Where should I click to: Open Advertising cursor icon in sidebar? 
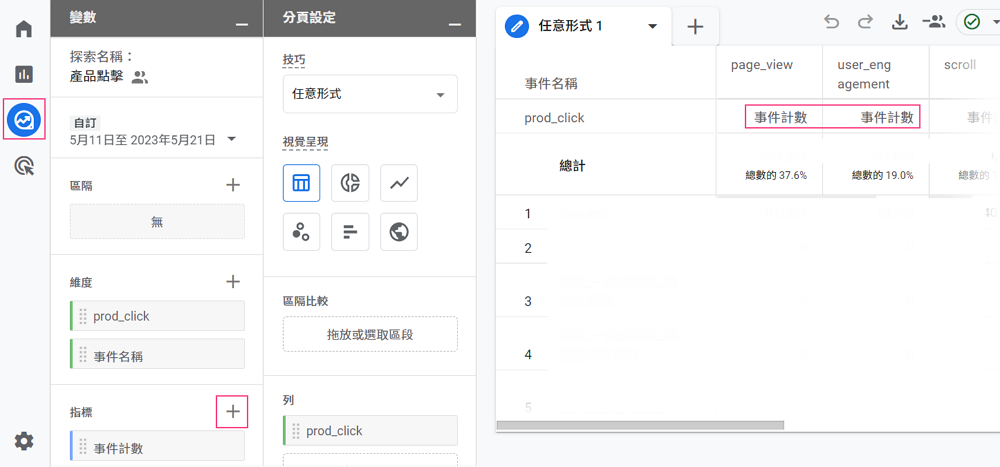pos(24,167)
